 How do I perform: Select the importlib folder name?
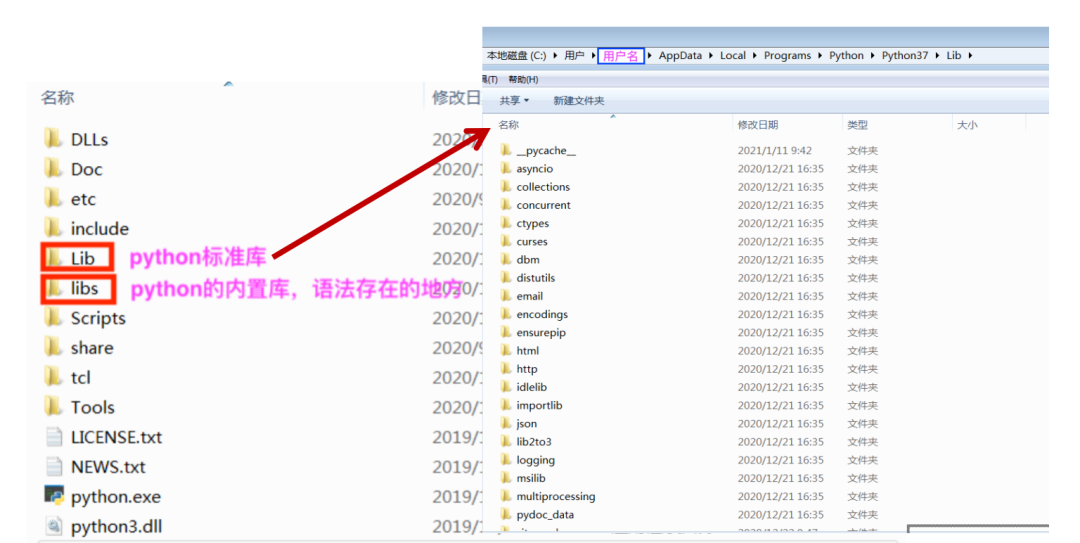click(x=539, y=405)
